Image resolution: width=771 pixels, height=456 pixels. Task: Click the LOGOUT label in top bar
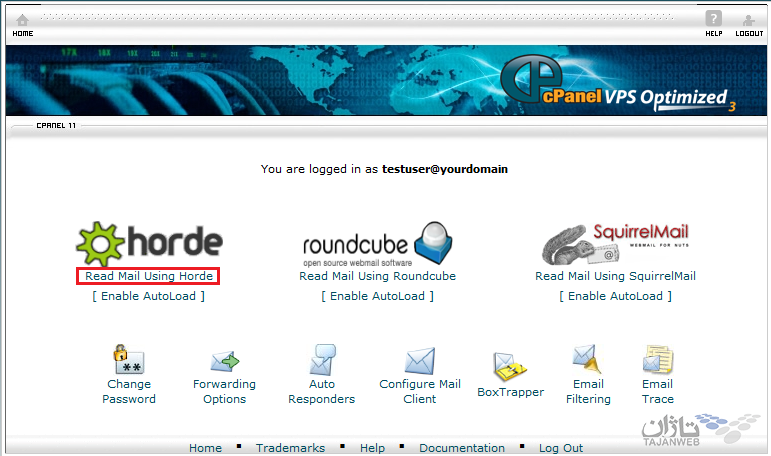point(749,33)
